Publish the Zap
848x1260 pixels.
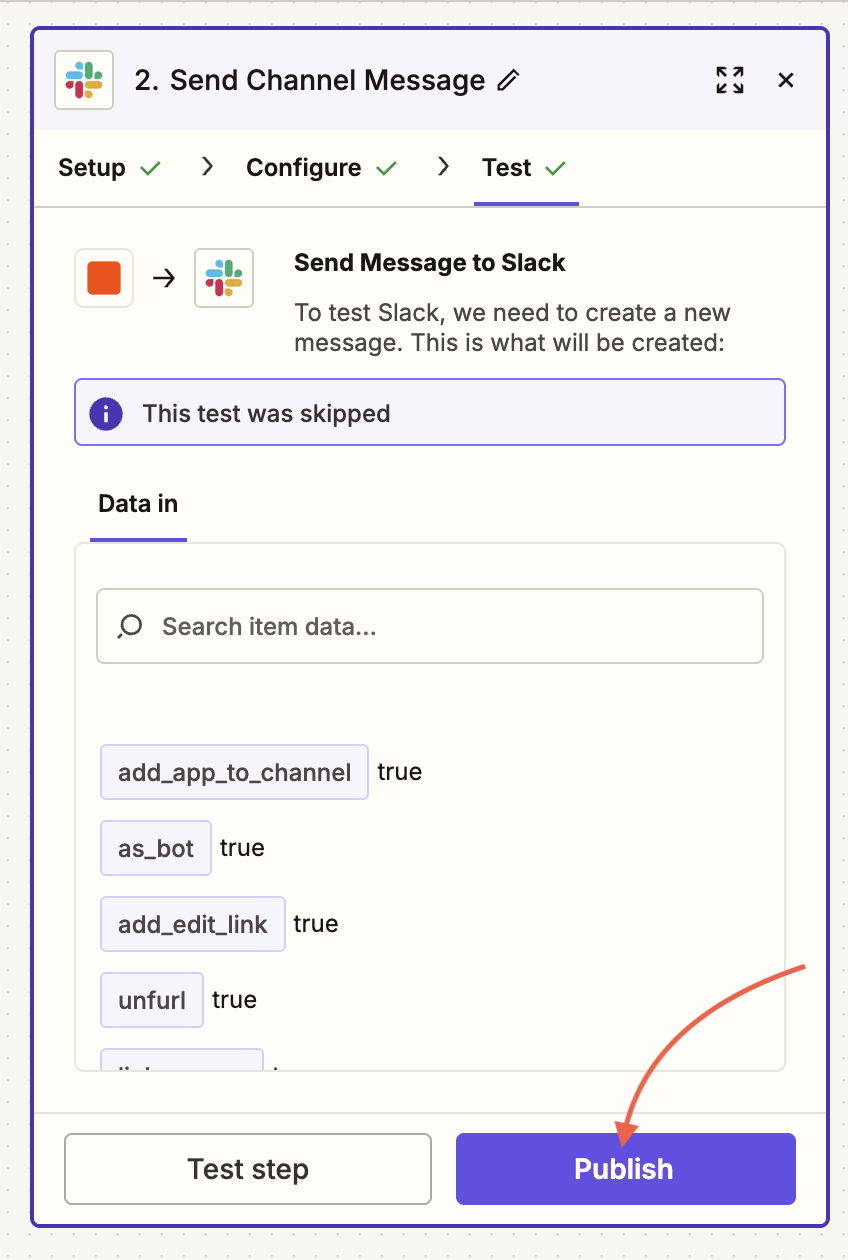(625, 1169)
